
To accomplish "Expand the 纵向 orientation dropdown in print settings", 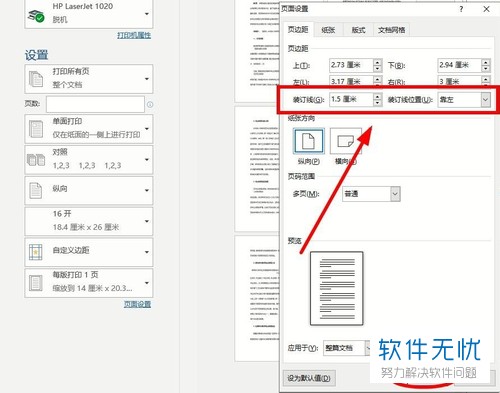I will pyautogui.click(x=89, y=190).
